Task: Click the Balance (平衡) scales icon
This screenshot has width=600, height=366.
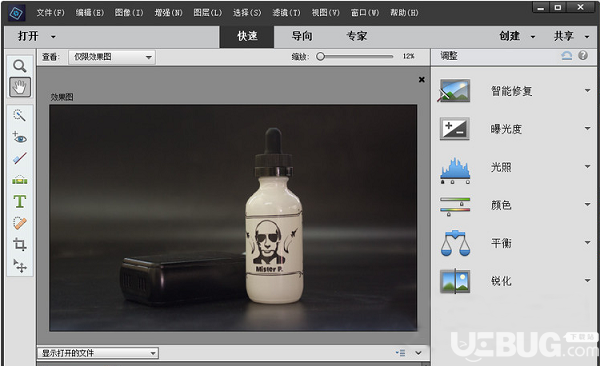Action: [455, 243]
